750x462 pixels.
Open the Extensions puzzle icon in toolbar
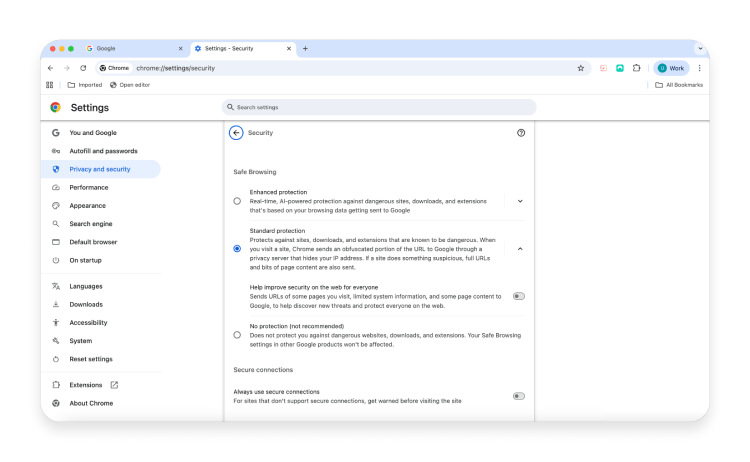636,68
